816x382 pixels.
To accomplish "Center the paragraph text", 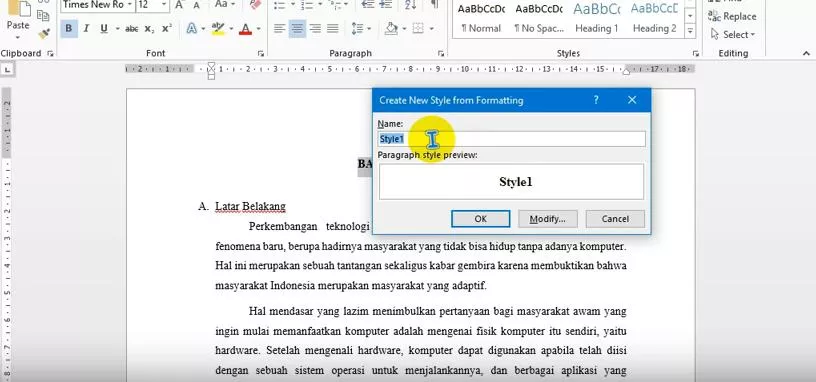I will (x=297, y=29).
